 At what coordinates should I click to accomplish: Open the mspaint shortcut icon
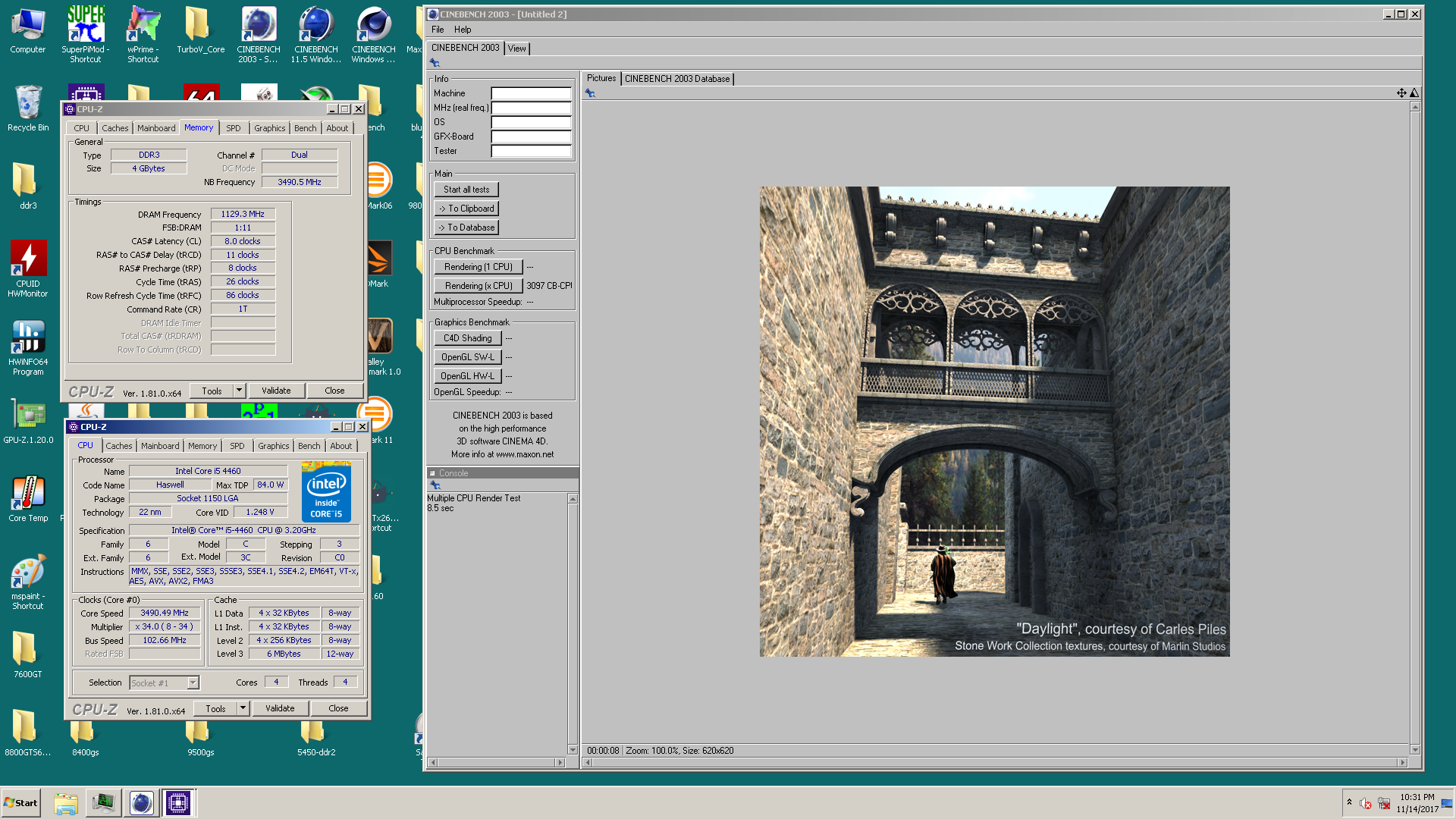pyautogui.click(x=28, y=582)
